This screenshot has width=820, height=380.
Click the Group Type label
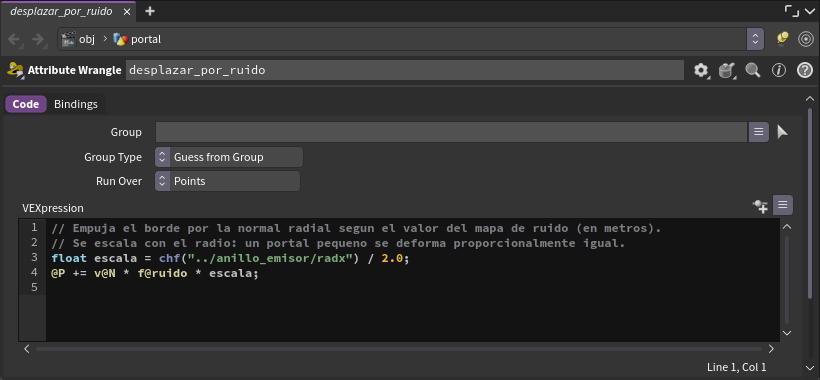pyautogui.click(x=113, y=157)
